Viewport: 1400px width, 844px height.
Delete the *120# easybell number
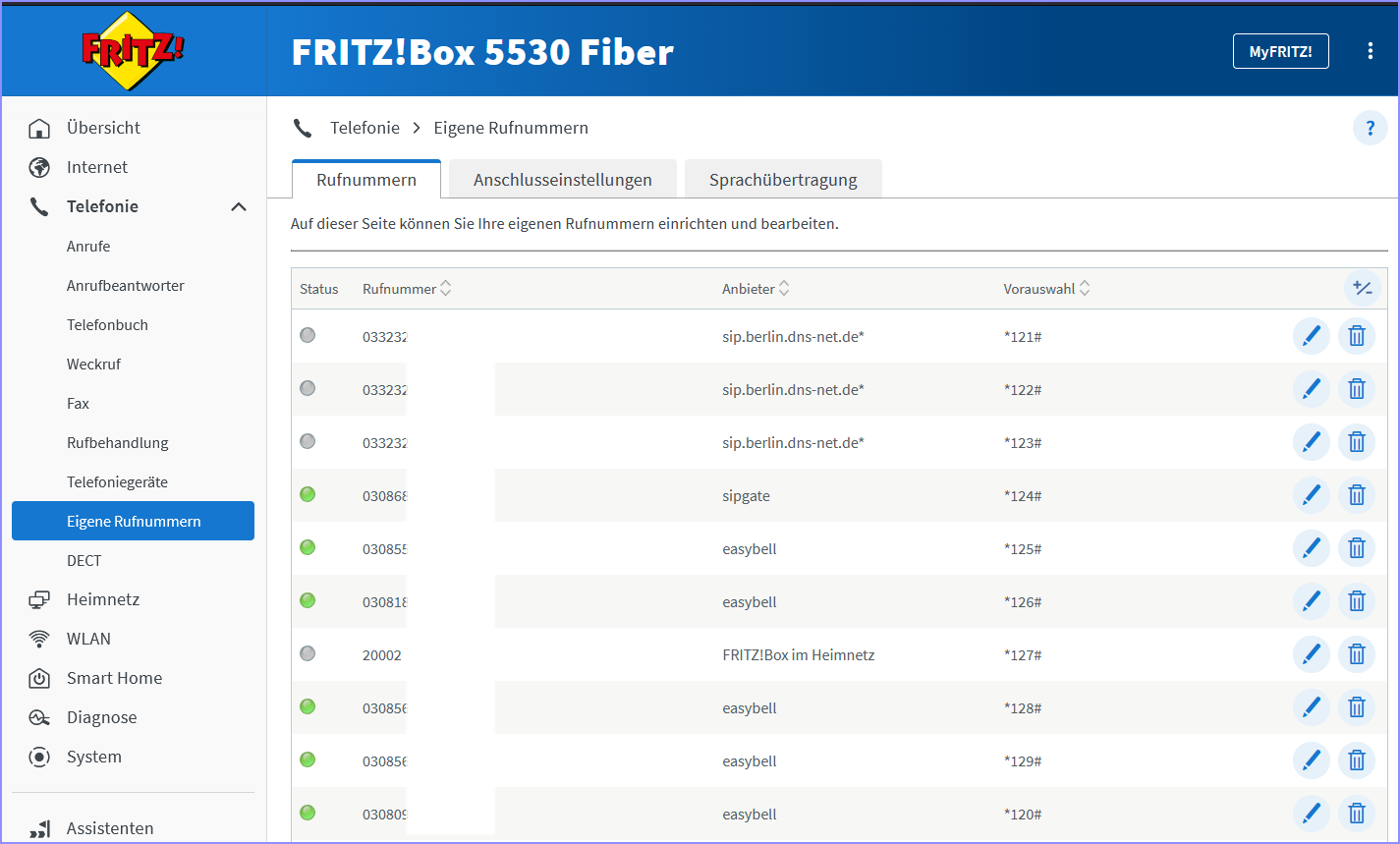[1357, 814]
